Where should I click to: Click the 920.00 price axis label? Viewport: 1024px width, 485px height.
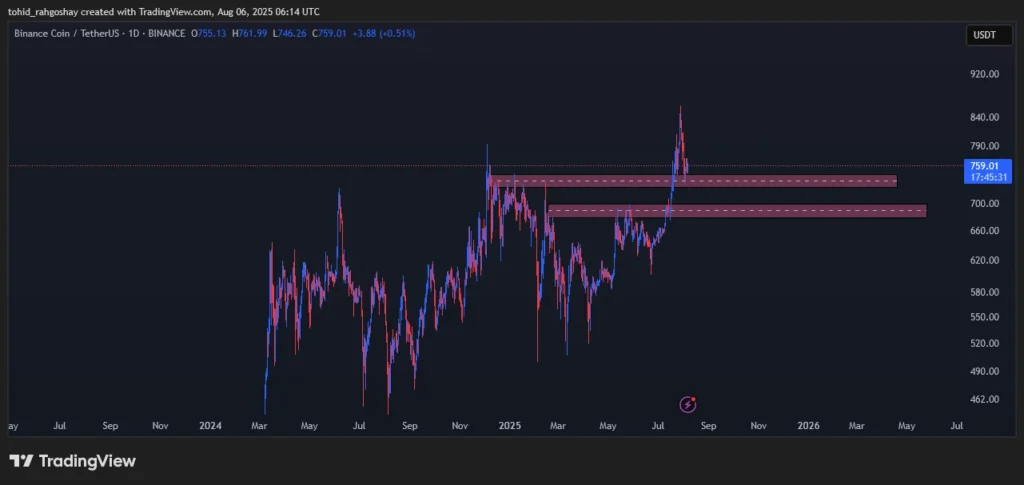coord(984,74)
